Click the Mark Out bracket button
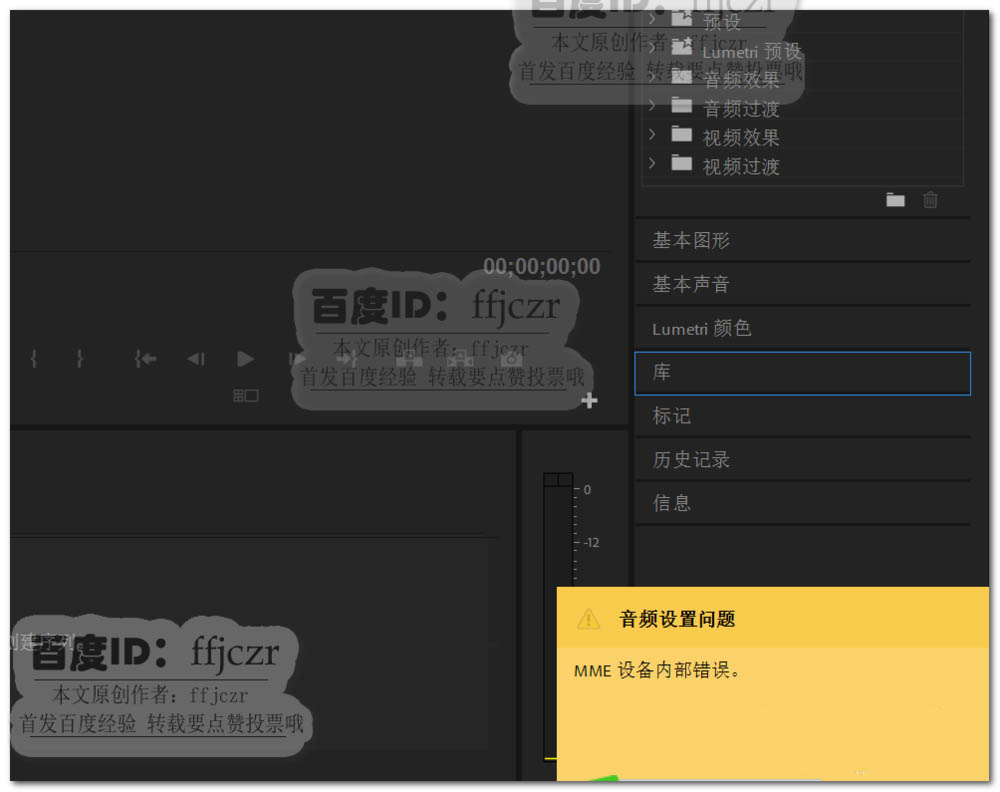This screenshot has width=1000, height=792. [x=79, y=359]
